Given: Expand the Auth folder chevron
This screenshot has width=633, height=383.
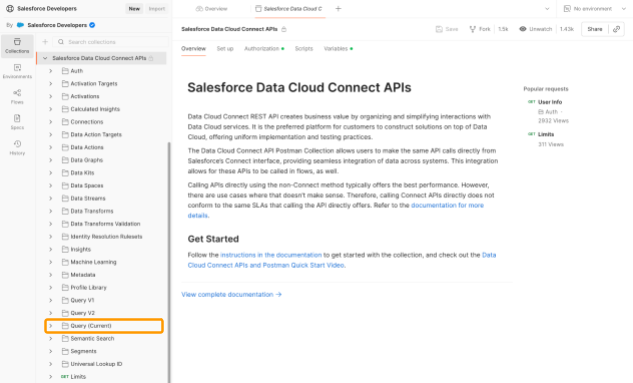Looking at the screenshot, I should point(50,71).
